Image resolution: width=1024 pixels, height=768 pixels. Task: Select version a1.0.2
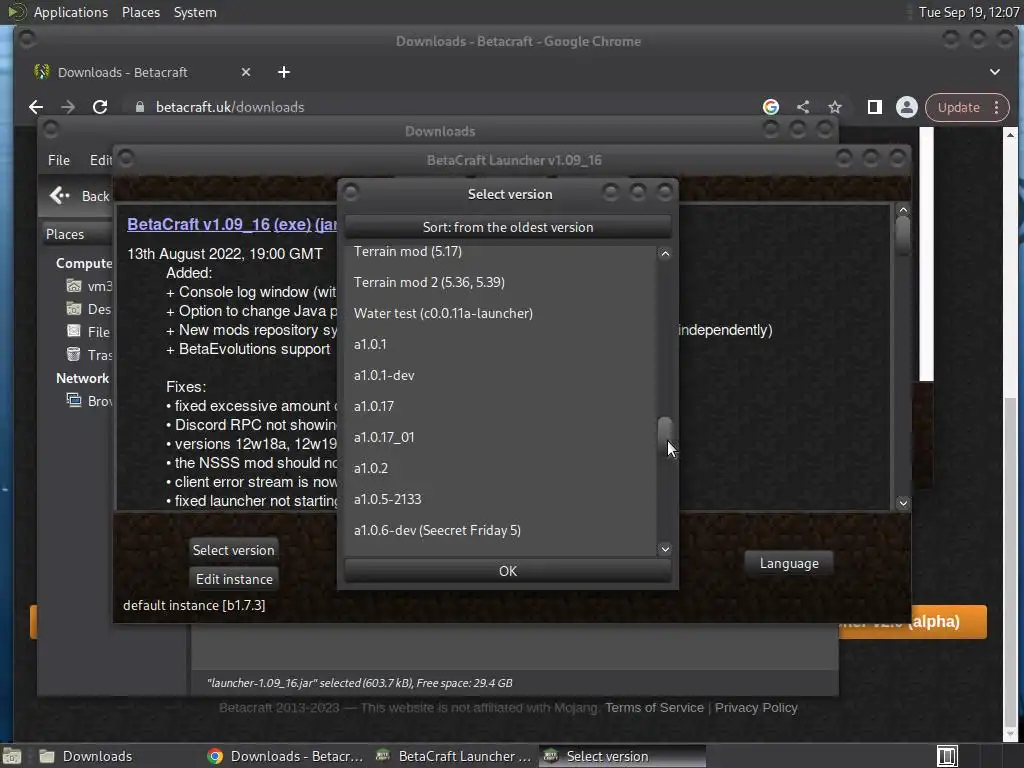502,468
